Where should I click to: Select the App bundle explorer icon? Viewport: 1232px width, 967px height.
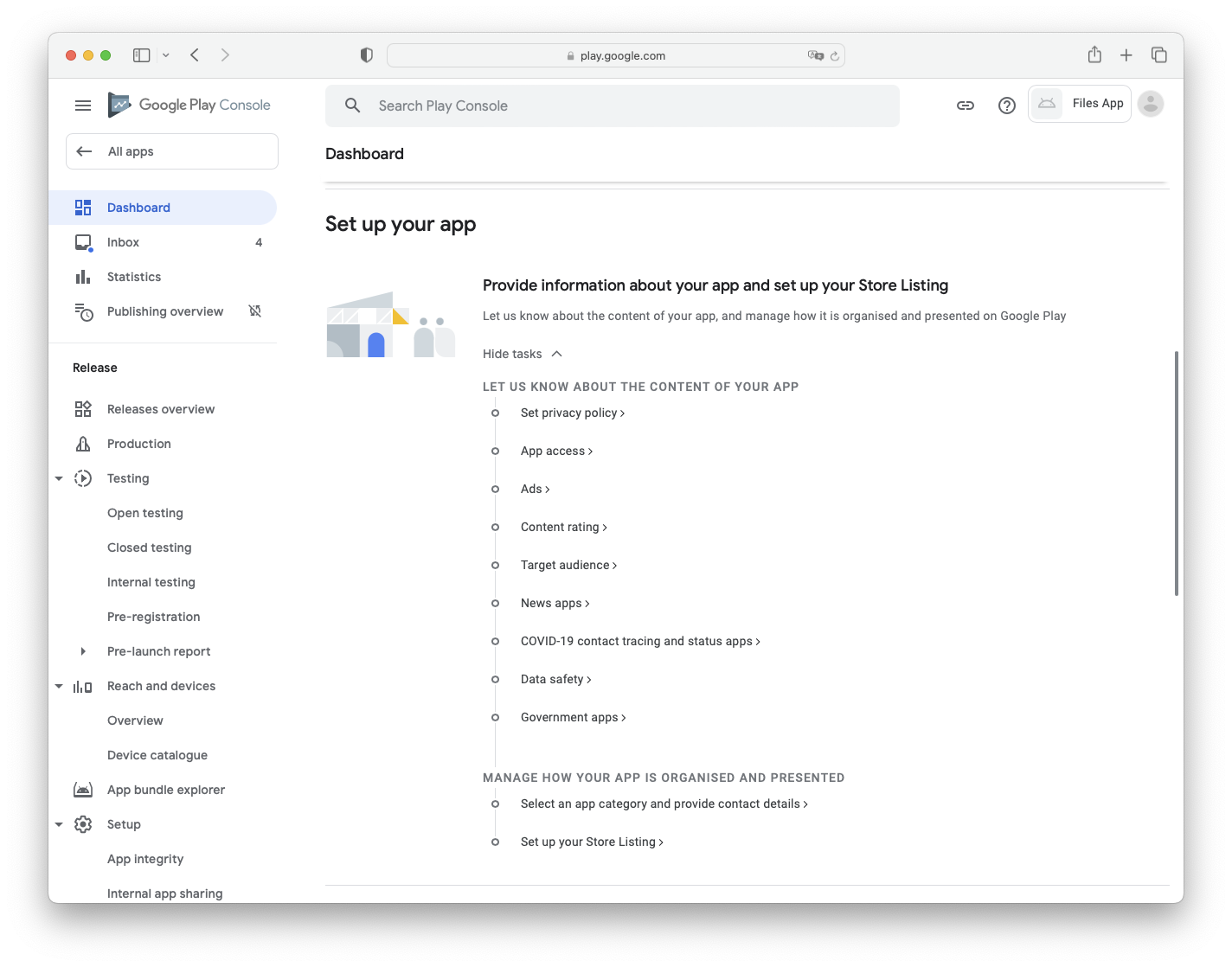(83, 790)
